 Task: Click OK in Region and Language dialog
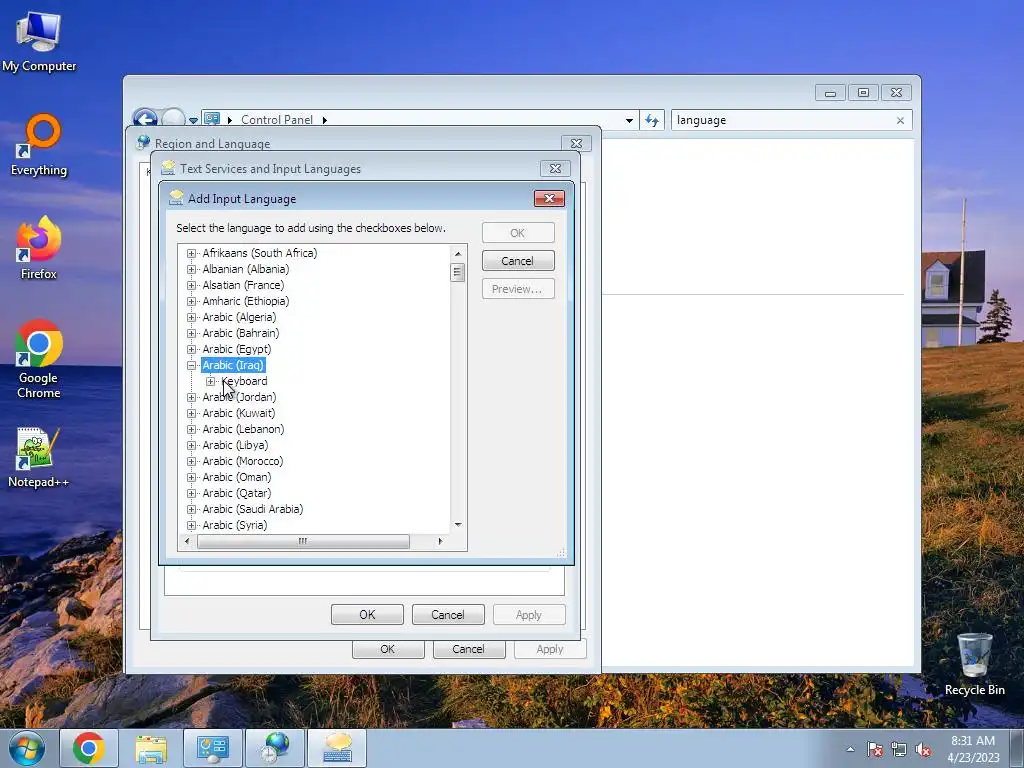[388, 649]
